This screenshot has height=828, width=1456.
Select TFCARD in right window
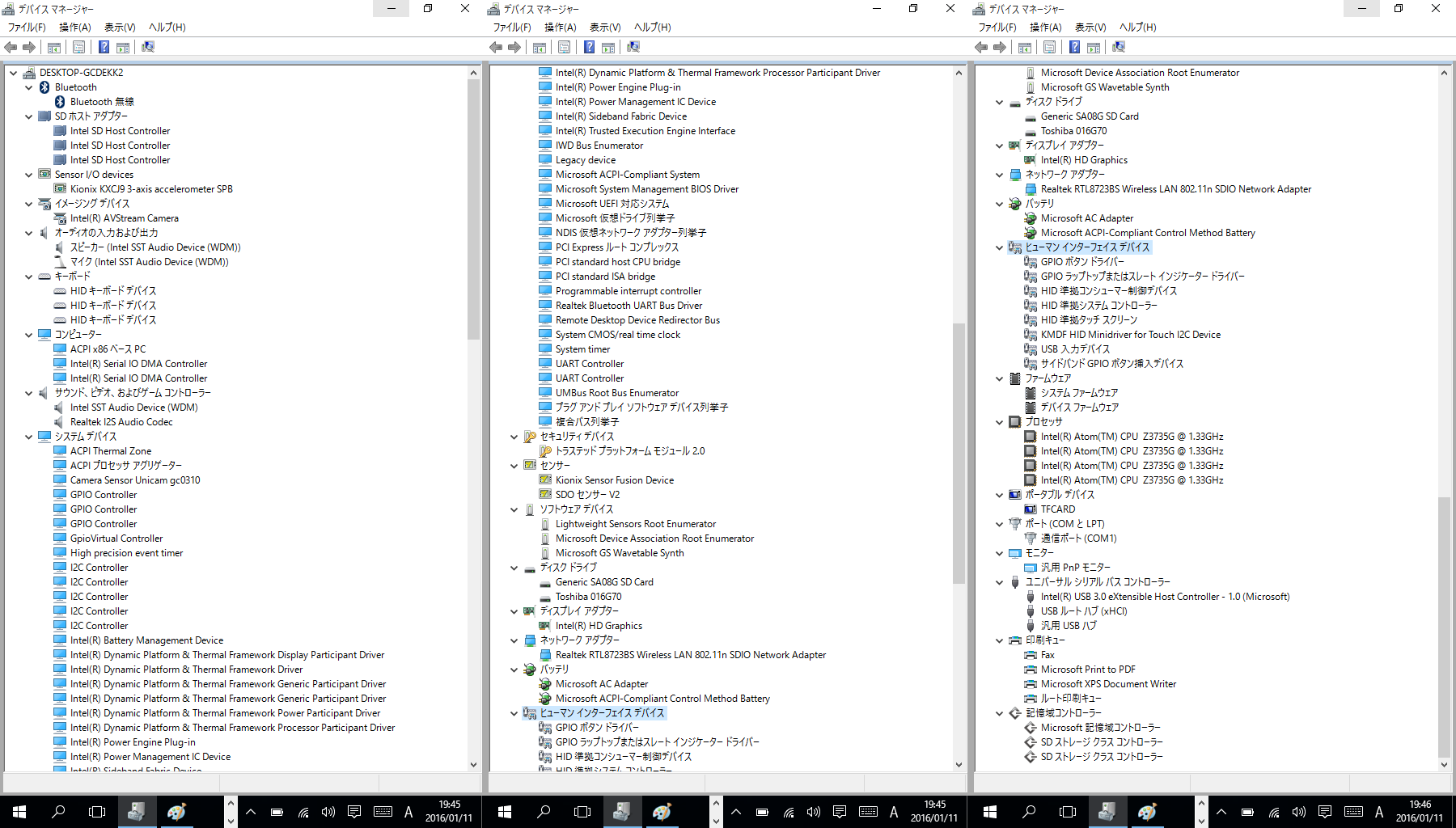(x=1058, y=509)
